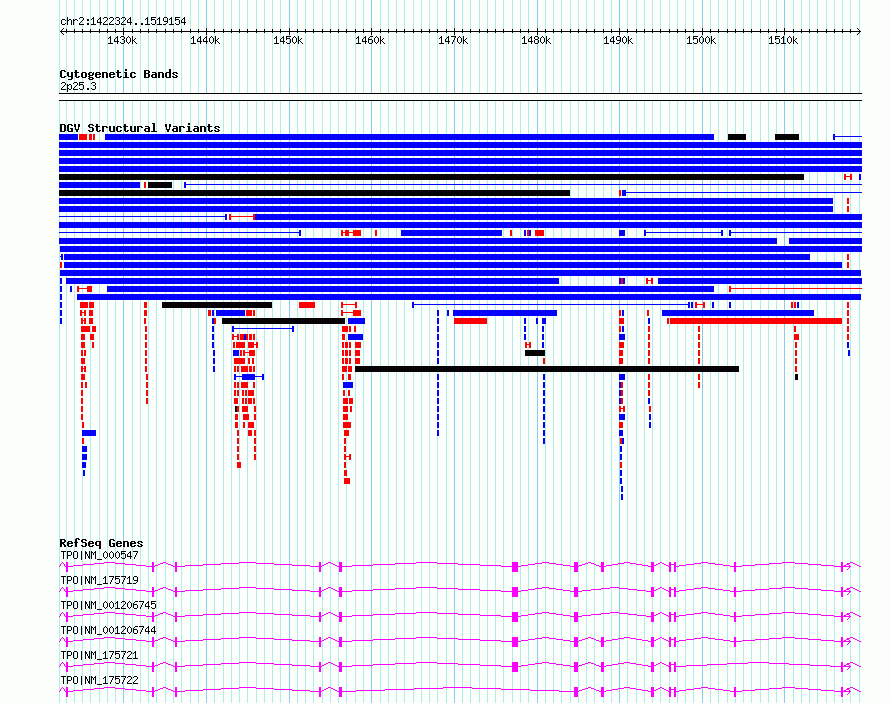Click the 1480k ruler tick label

(x=536, y=40)
